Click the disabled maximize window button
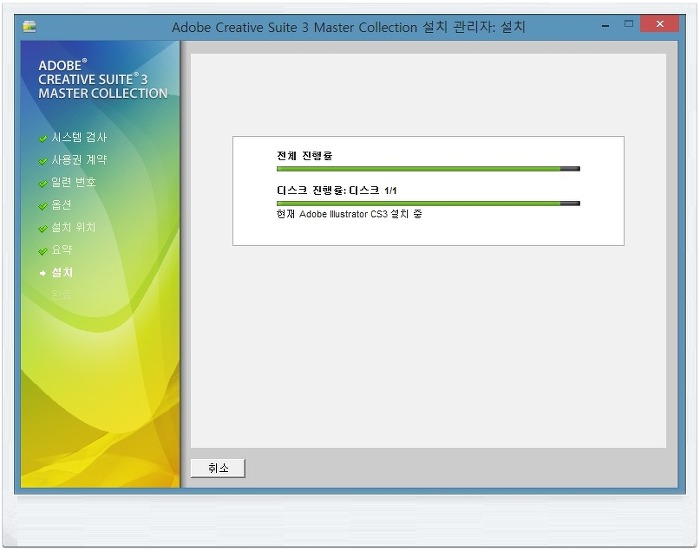This screenshot has height=550, width=700. click(629, 24)
